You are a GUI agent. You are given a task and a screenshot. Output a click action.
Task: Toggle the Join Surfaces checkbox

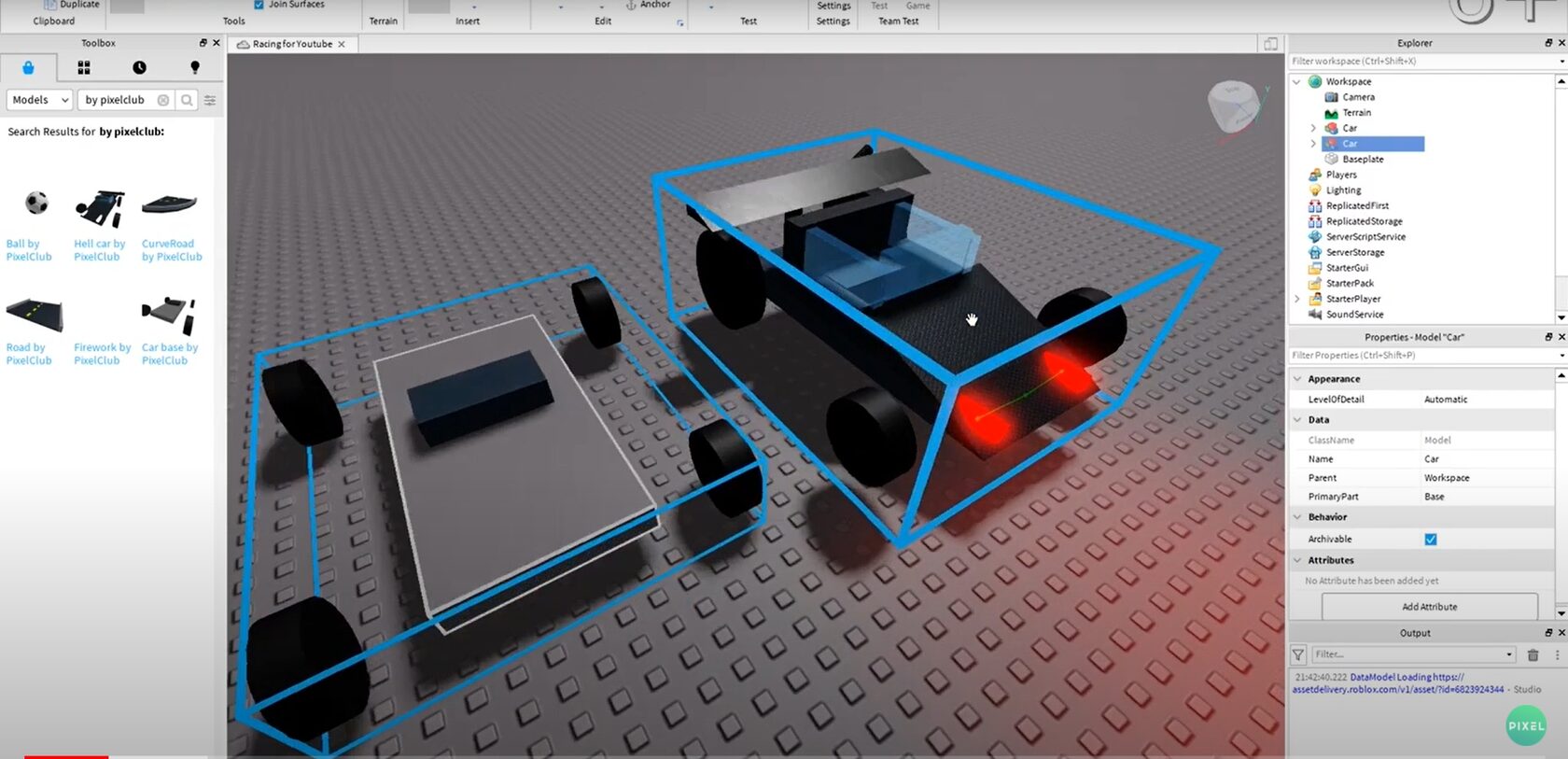259,5
